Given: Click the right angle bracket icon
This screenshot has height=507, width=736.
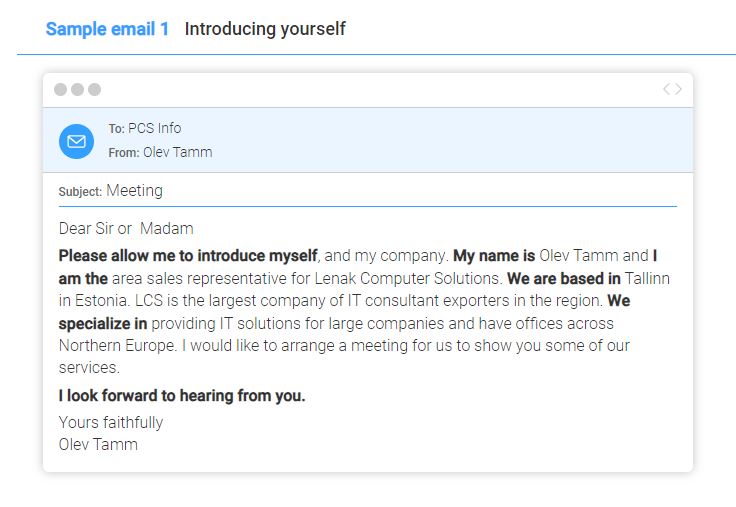Looking at the screenshot, I should coord(678,89).
